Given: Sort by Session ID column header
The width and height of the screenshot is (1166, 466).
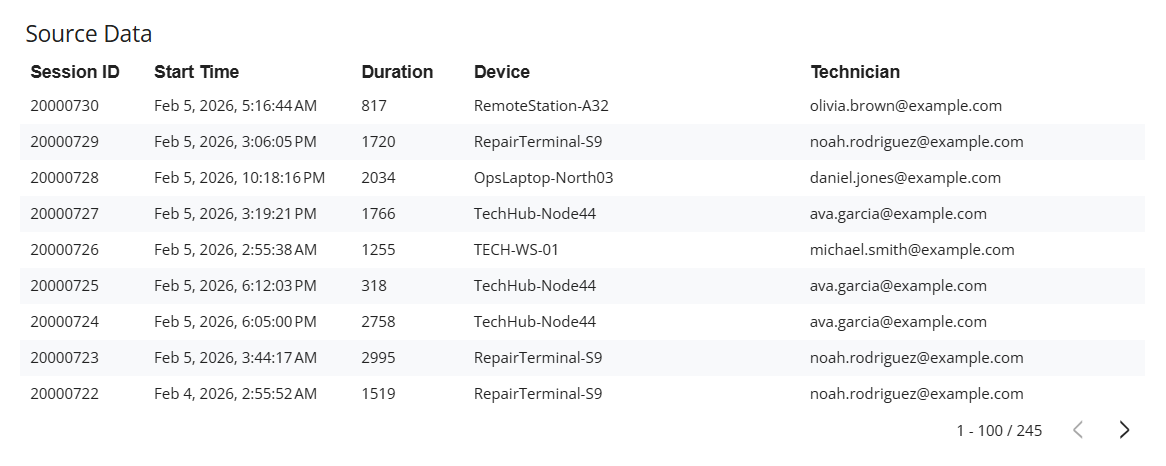Looking at the screenshot, I should click(75, 72).
